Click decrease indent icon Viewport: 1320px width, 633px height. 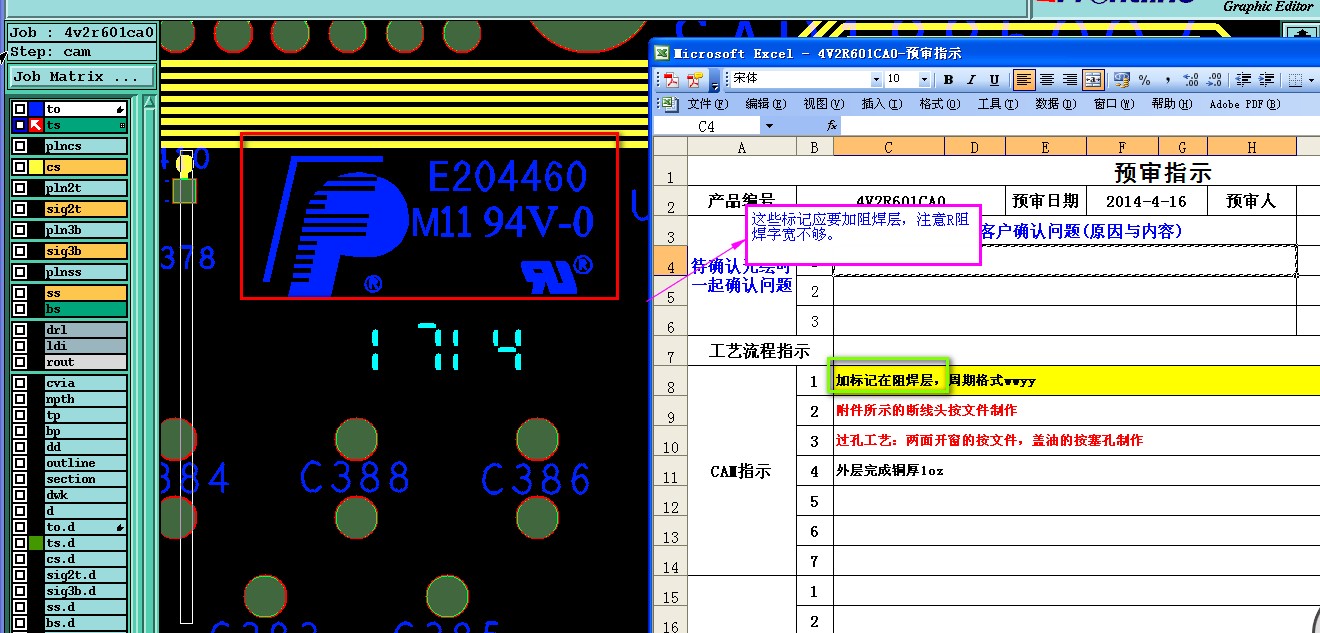click(1244, 80)
